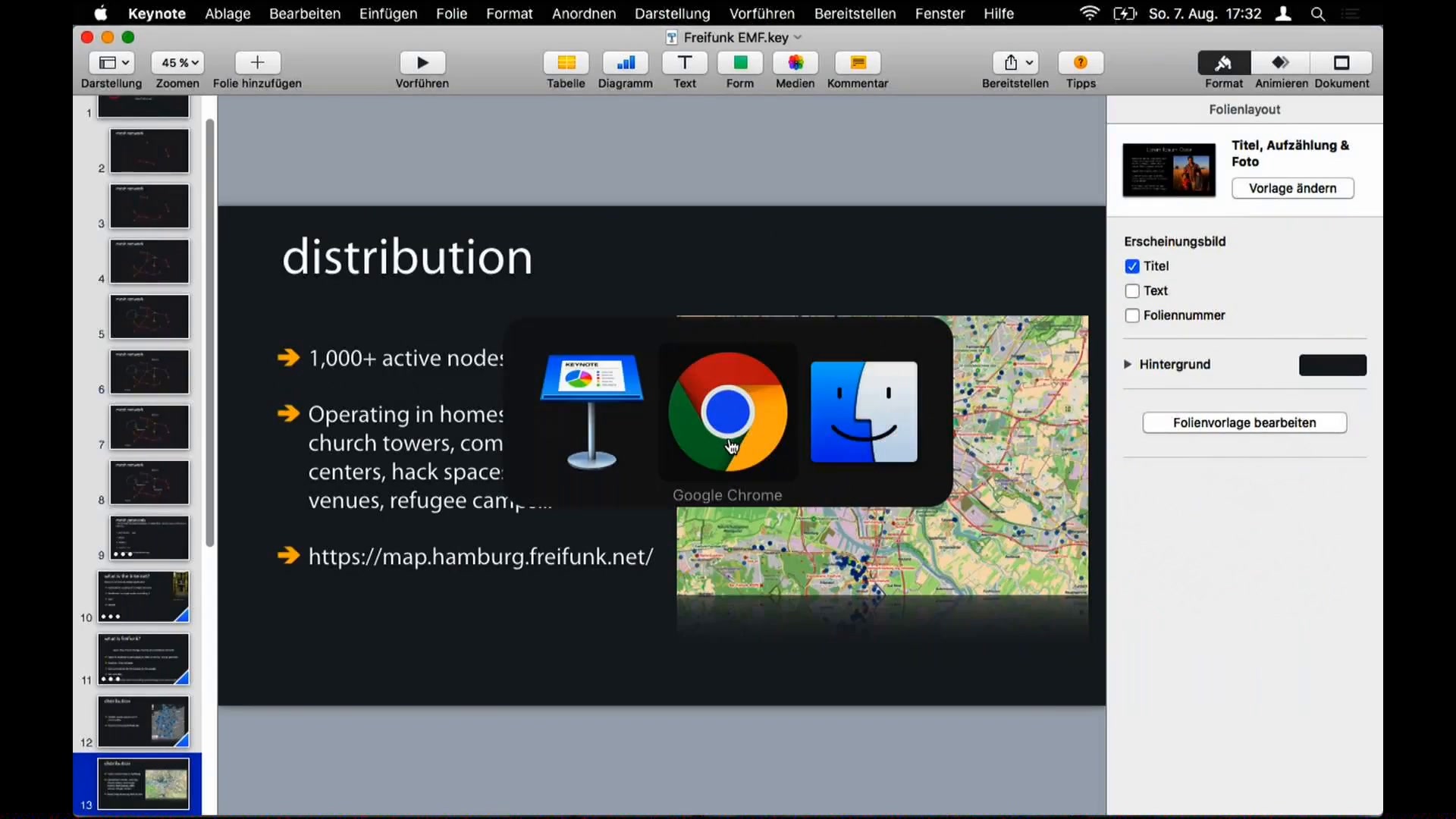Open the Folie menu

(451, 14)
